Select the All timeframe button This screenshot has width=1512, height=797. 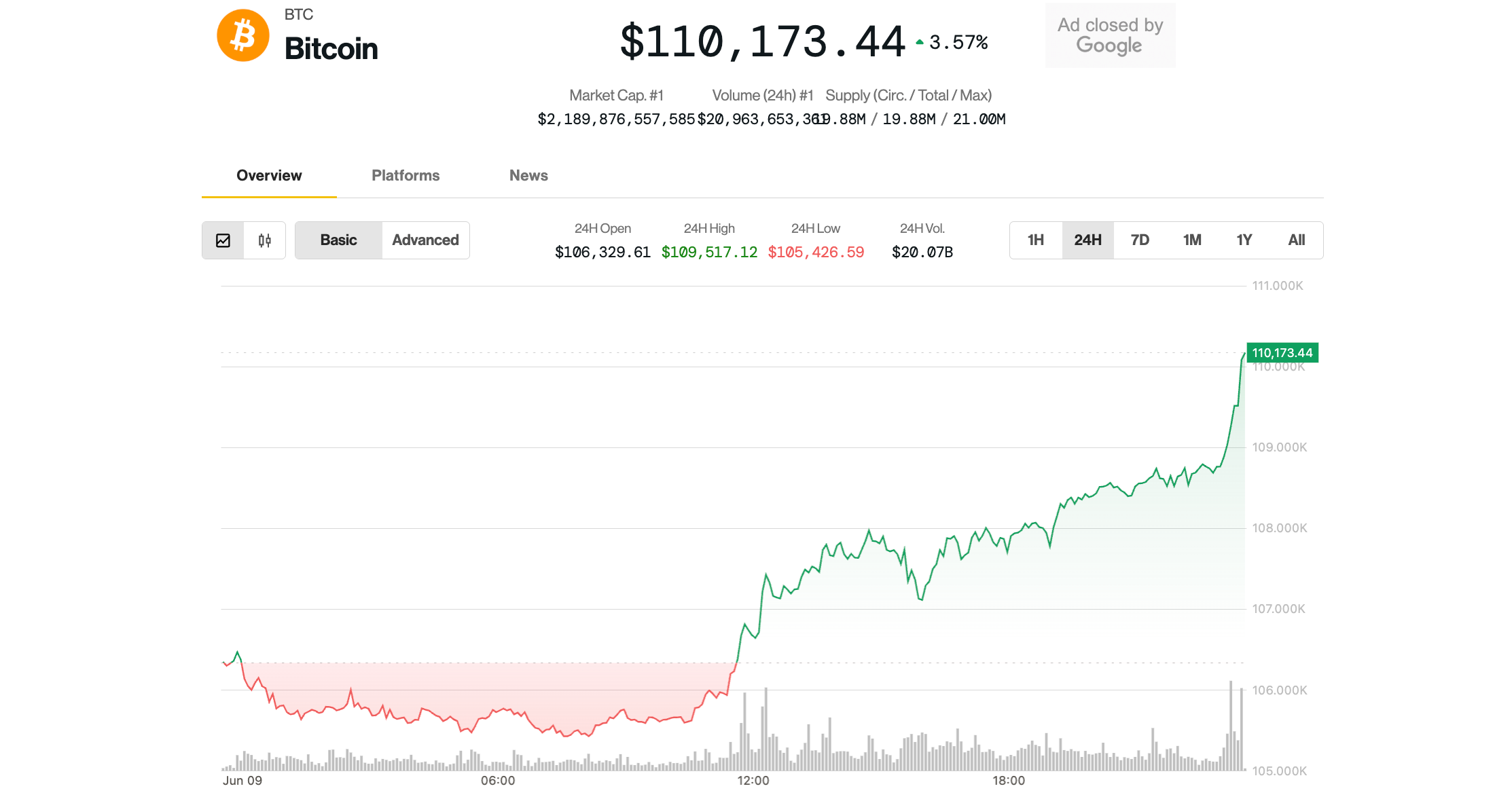coord(1296,240)
